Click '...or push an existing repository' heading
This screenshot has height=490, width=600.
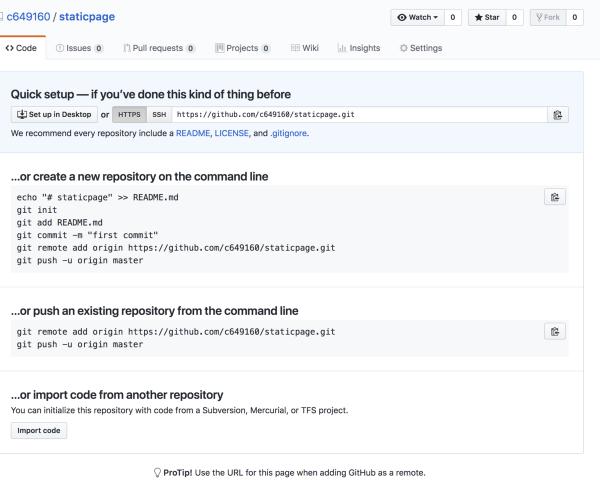[x=155, y=311]
